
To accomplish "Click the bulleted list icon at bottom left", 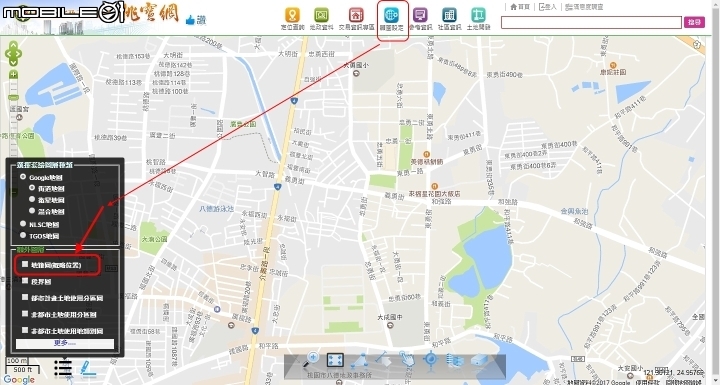I will point(63,368).
